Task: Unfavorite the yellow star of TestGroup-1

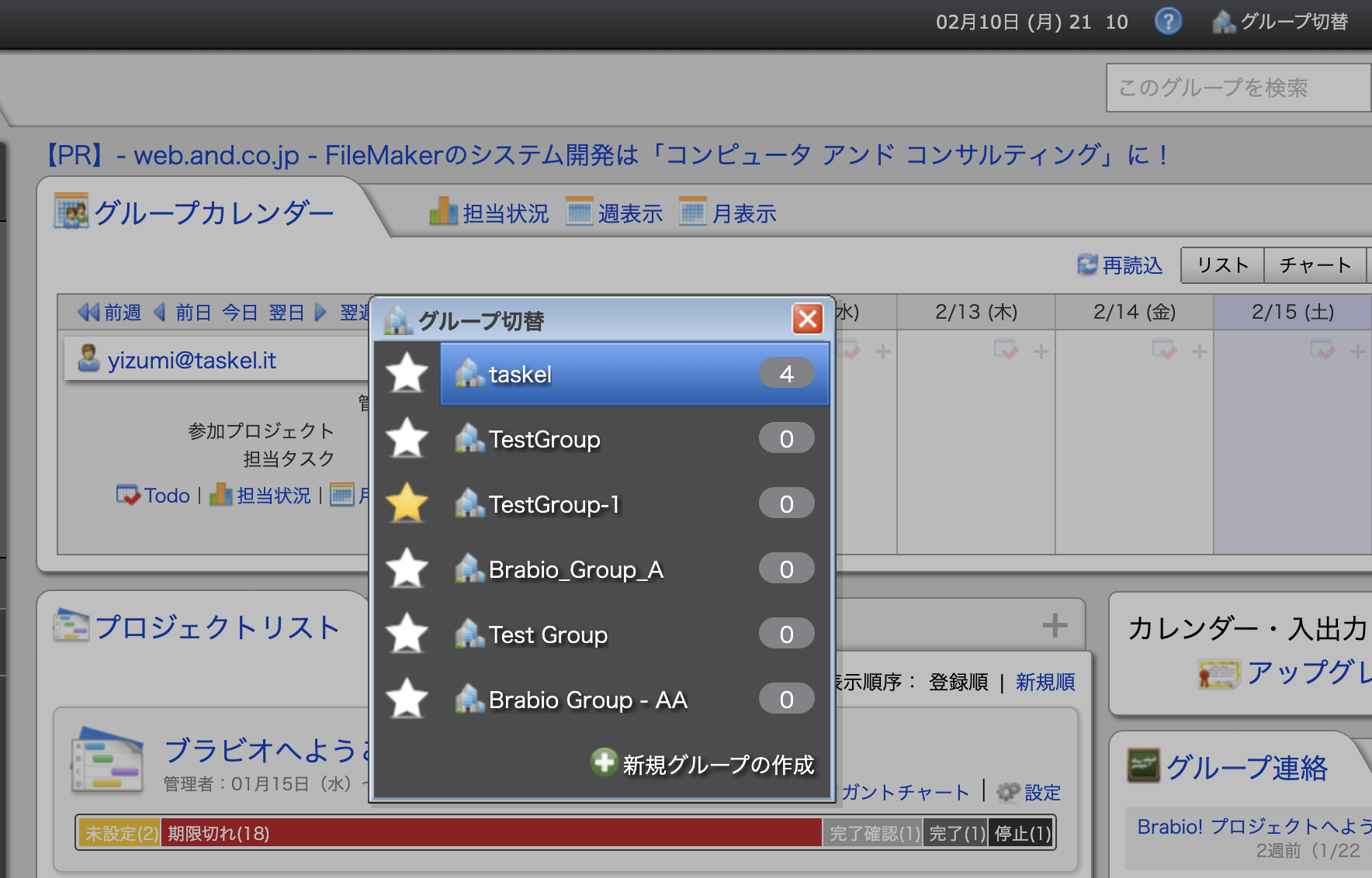Action: click(407, 504)
